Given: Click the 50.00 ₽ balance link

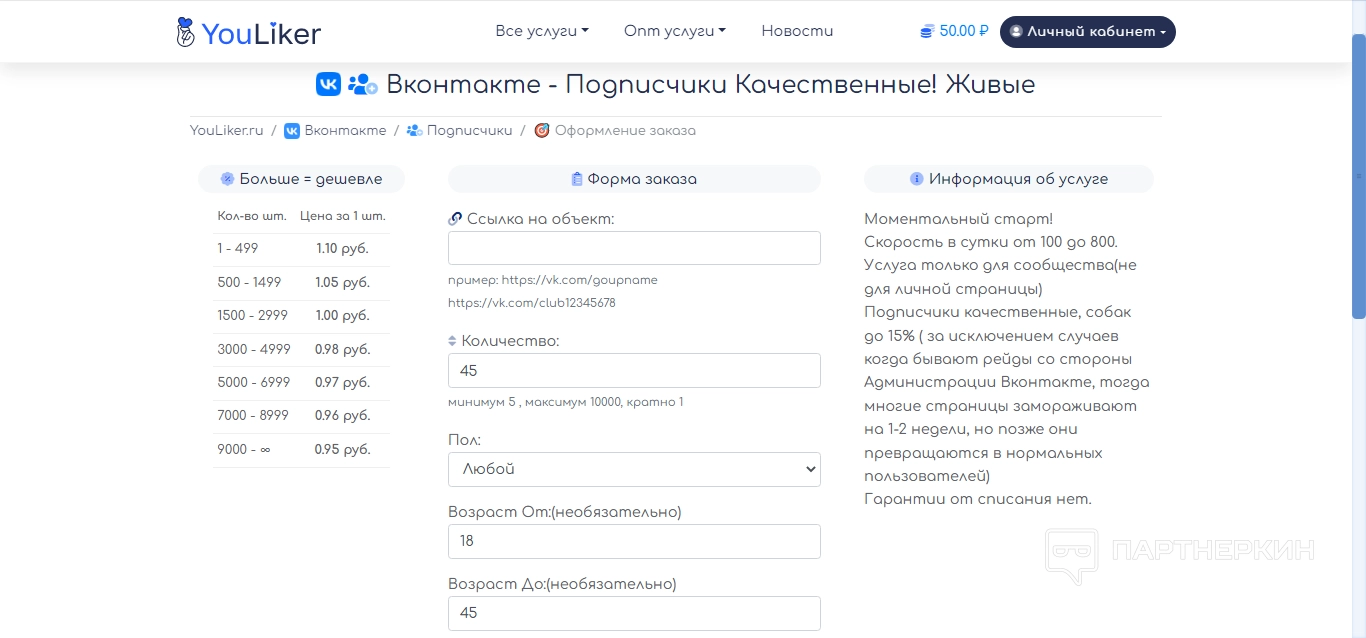Looking at the screenshot, I should 954,31.
